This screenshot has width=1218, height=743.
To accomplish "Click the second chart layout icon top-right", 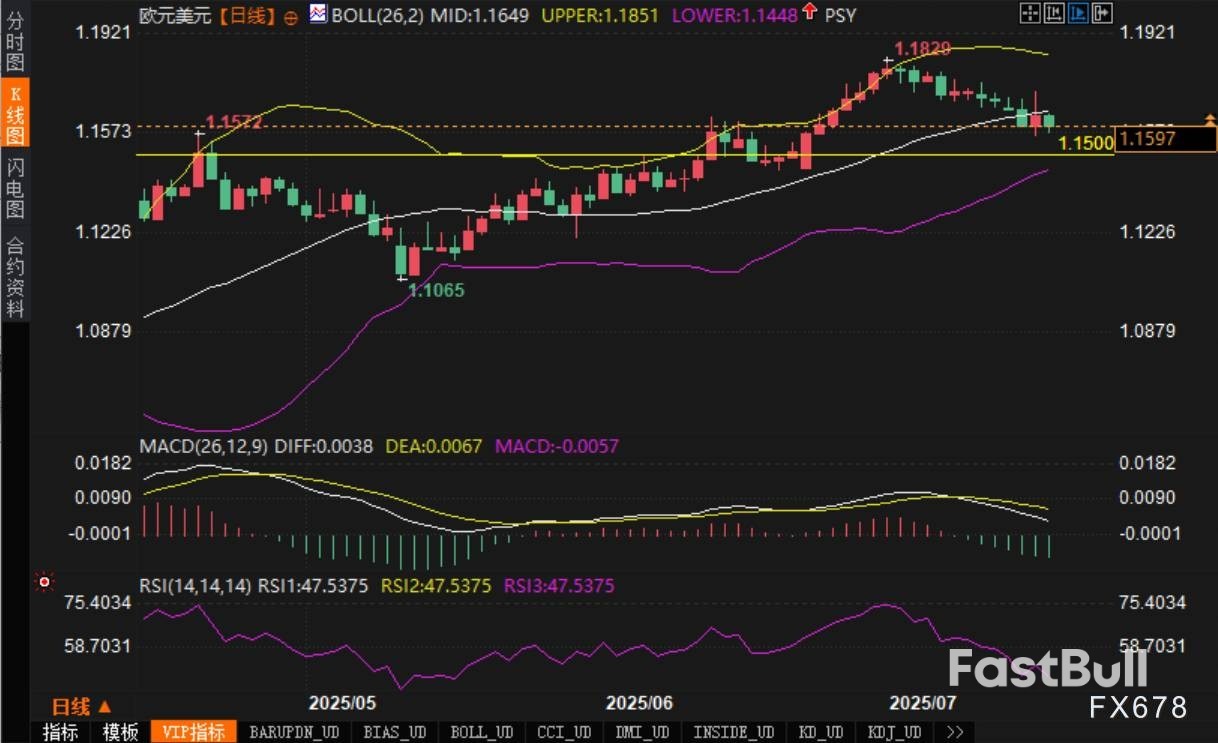I will [x=1053, y=13].
